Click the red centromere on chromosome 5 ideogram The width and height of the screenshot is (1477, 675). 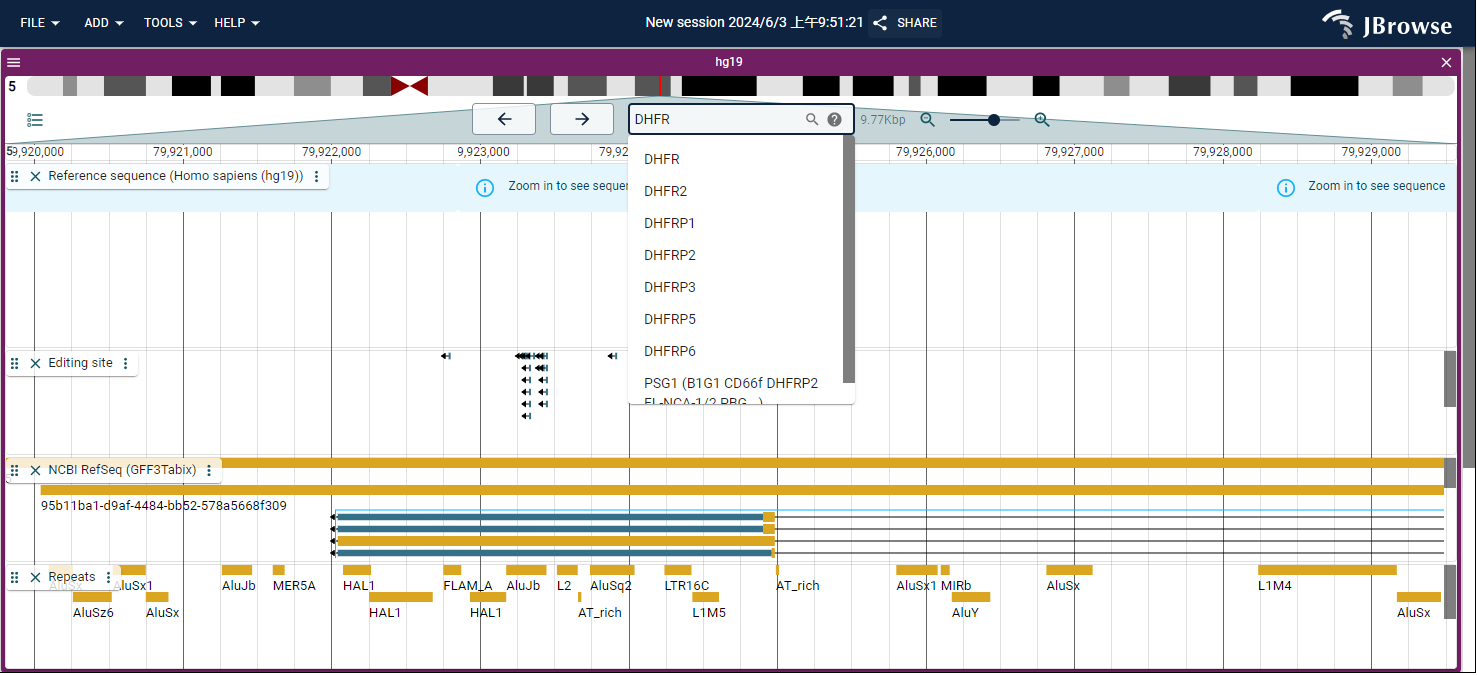pyautogui.click(x=409, y=86)
